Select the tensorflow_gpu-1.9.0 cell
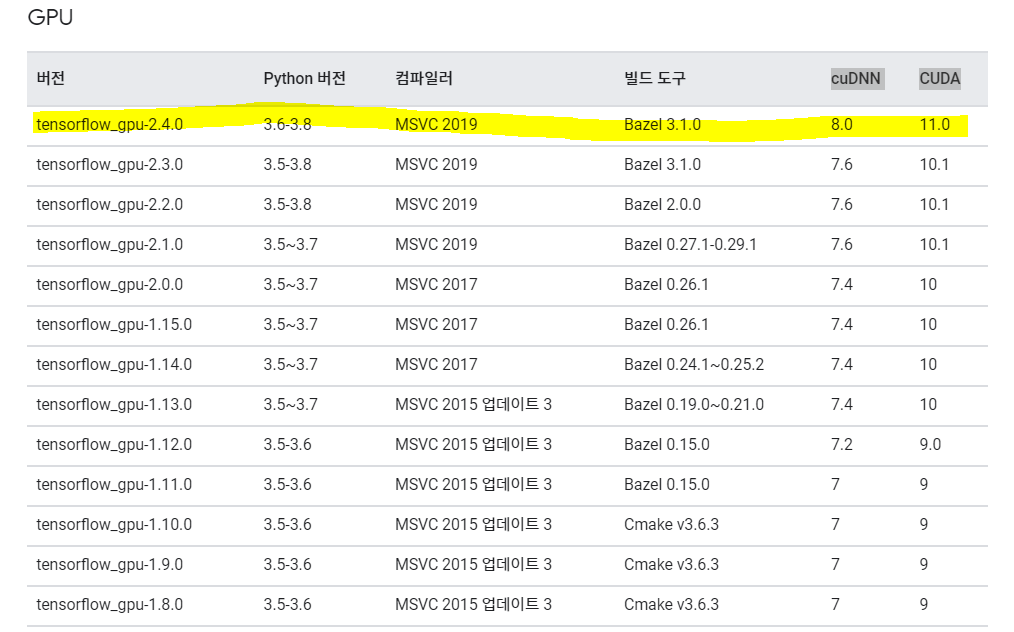Viewport: 1014px width, 632px height. pyautogui.click(x=109, y=565)
